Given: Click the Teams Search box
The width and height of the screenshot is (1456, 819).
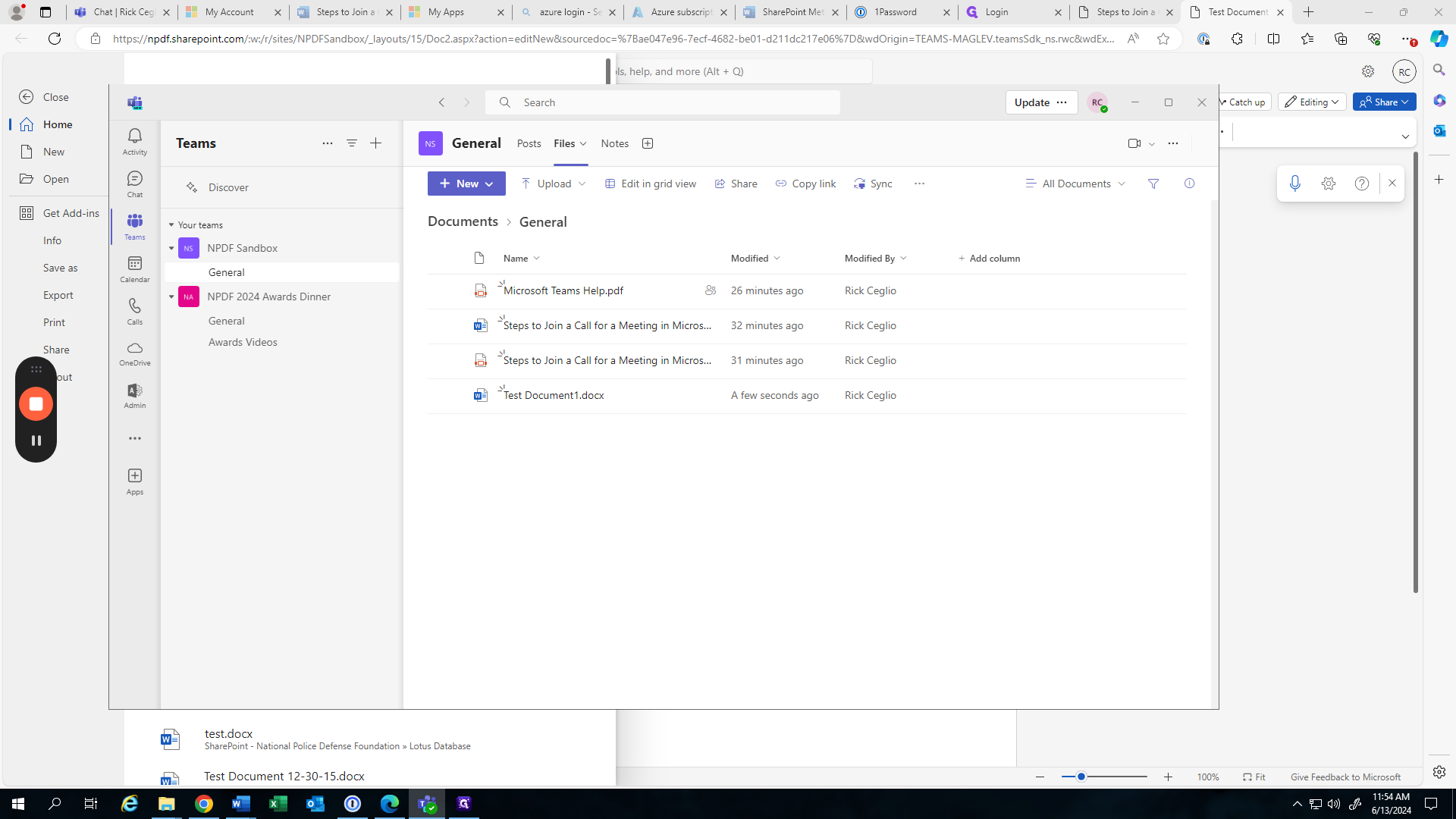Looking at the screenshot, I should pyautogui.click(x=663, y=102).
